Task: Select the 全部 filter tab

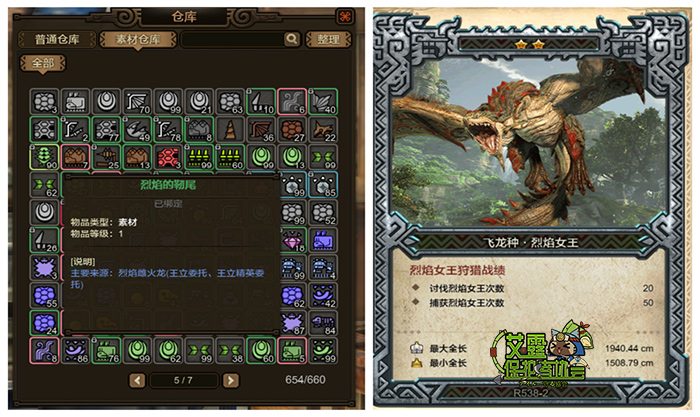Action: pyautogui.click(x=43, y=63)
